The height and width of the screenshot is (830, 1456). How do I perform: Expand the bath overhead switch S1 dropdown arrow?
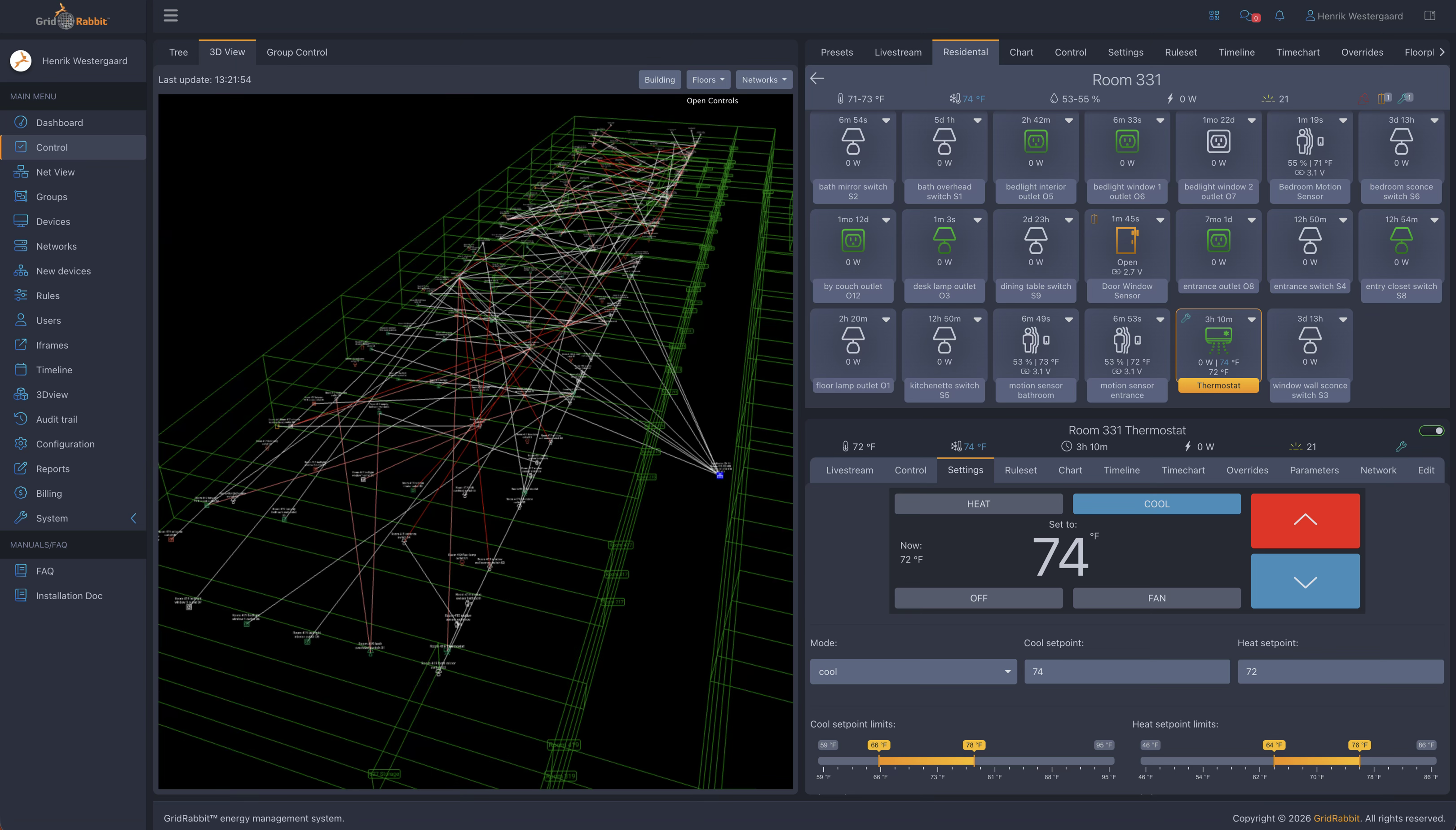tap(977, 120)
